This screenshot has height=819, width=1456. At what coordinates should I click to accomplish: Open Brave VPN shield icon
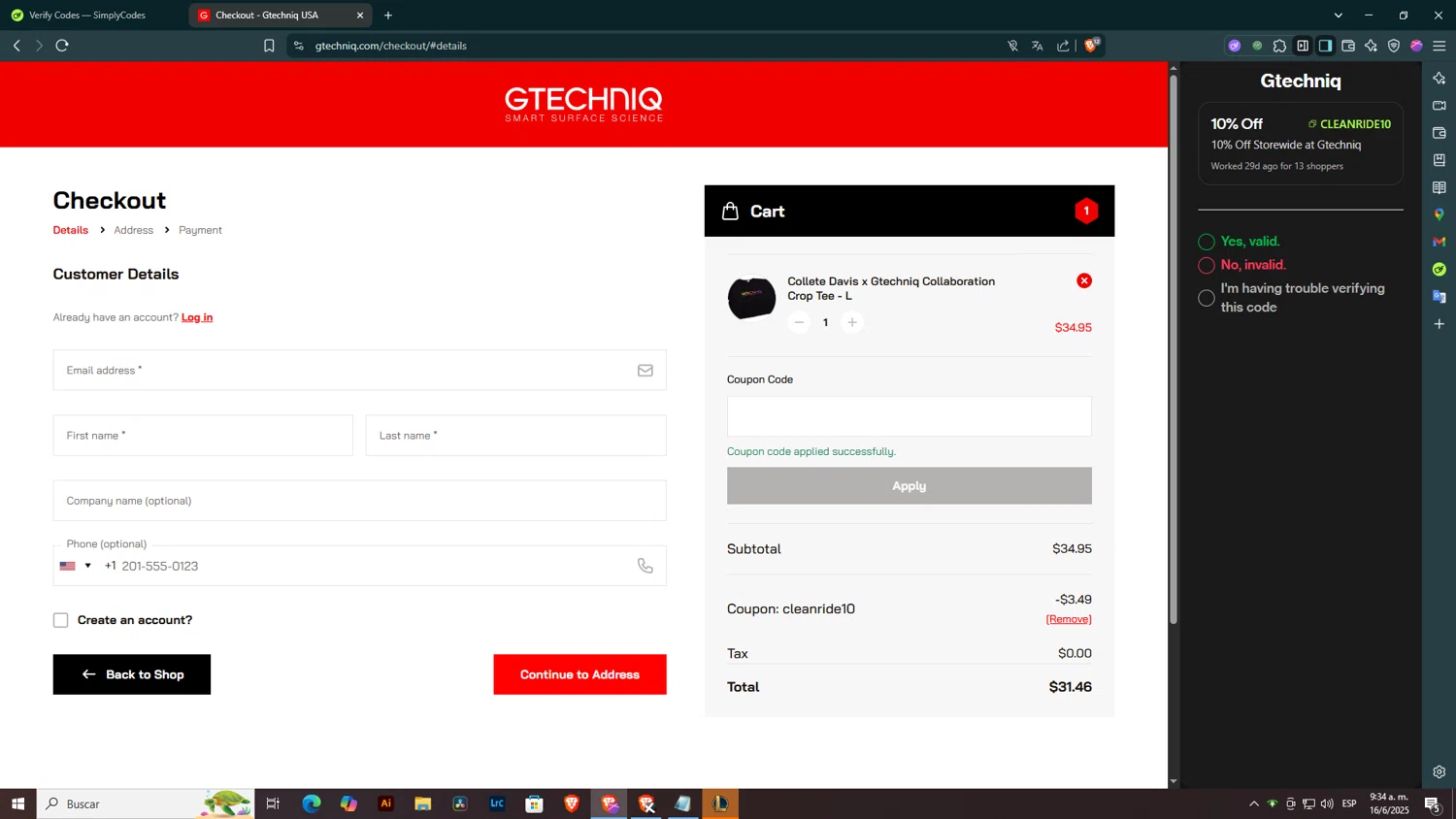coord(1394,46)
